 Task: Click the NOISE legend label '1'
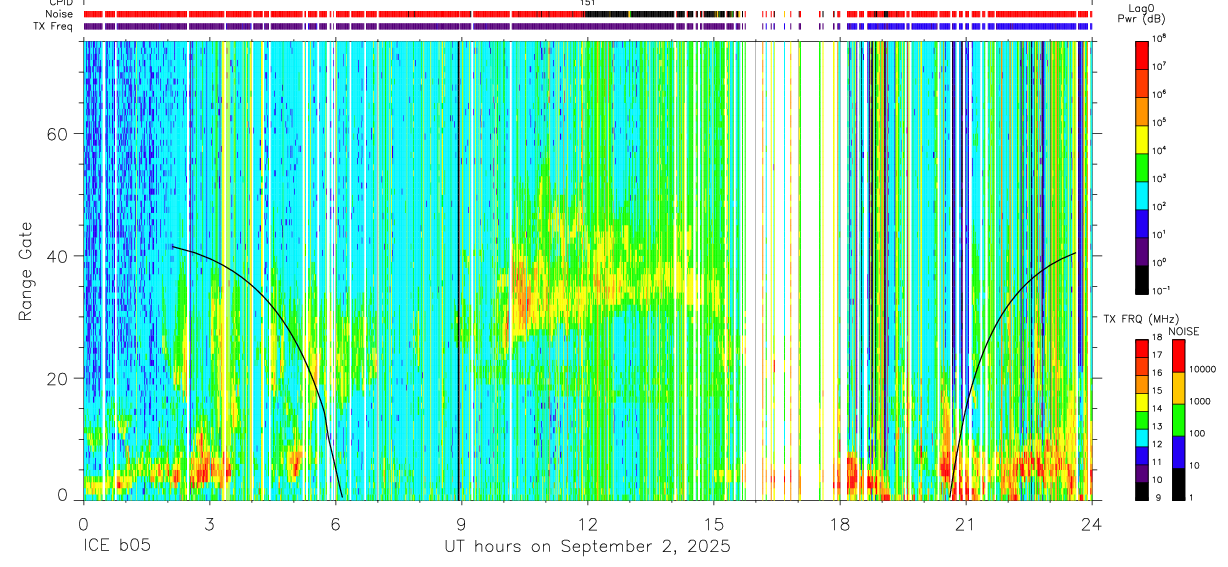click(1191, 497)
